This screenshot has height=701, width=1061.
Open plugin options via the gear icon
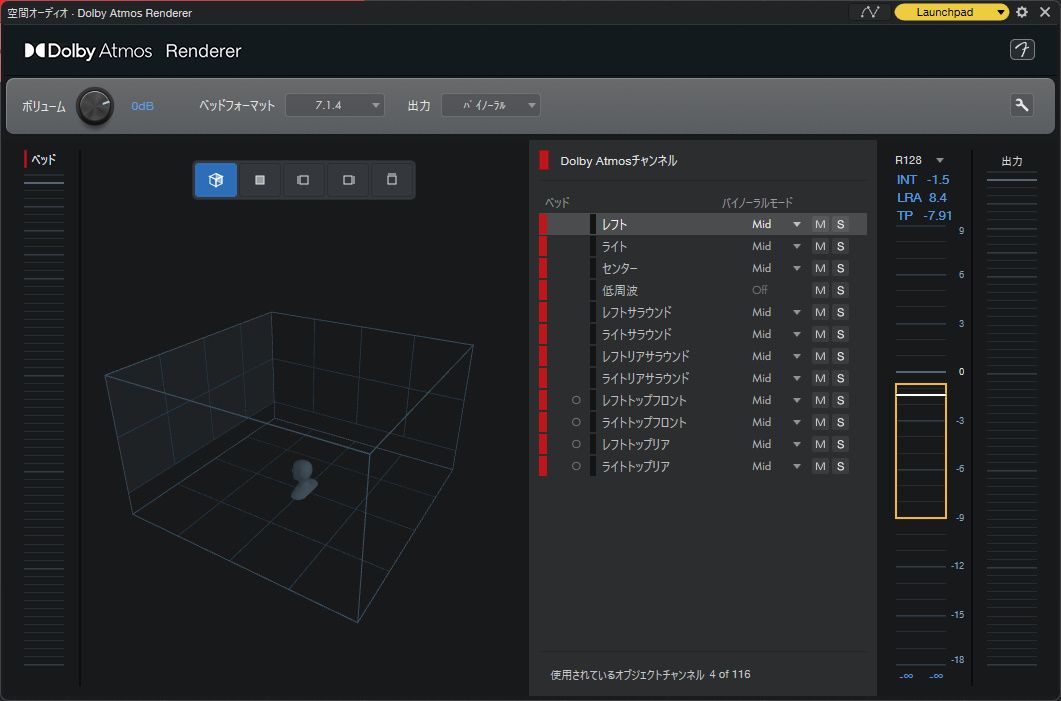pyautogui.click(x=1022, y=12)
